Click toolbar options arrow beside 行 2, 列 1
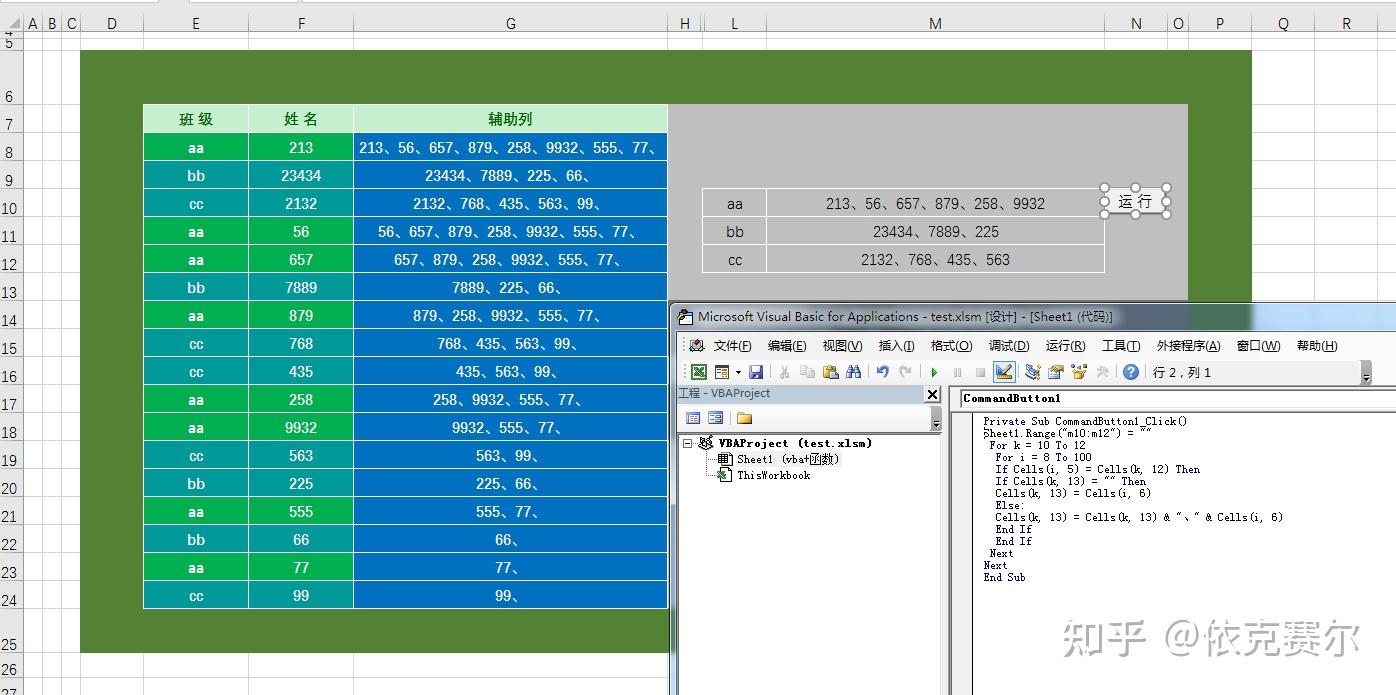Screen dimensions: 1396x695 pyautogui.click(x=1366, y=373)
